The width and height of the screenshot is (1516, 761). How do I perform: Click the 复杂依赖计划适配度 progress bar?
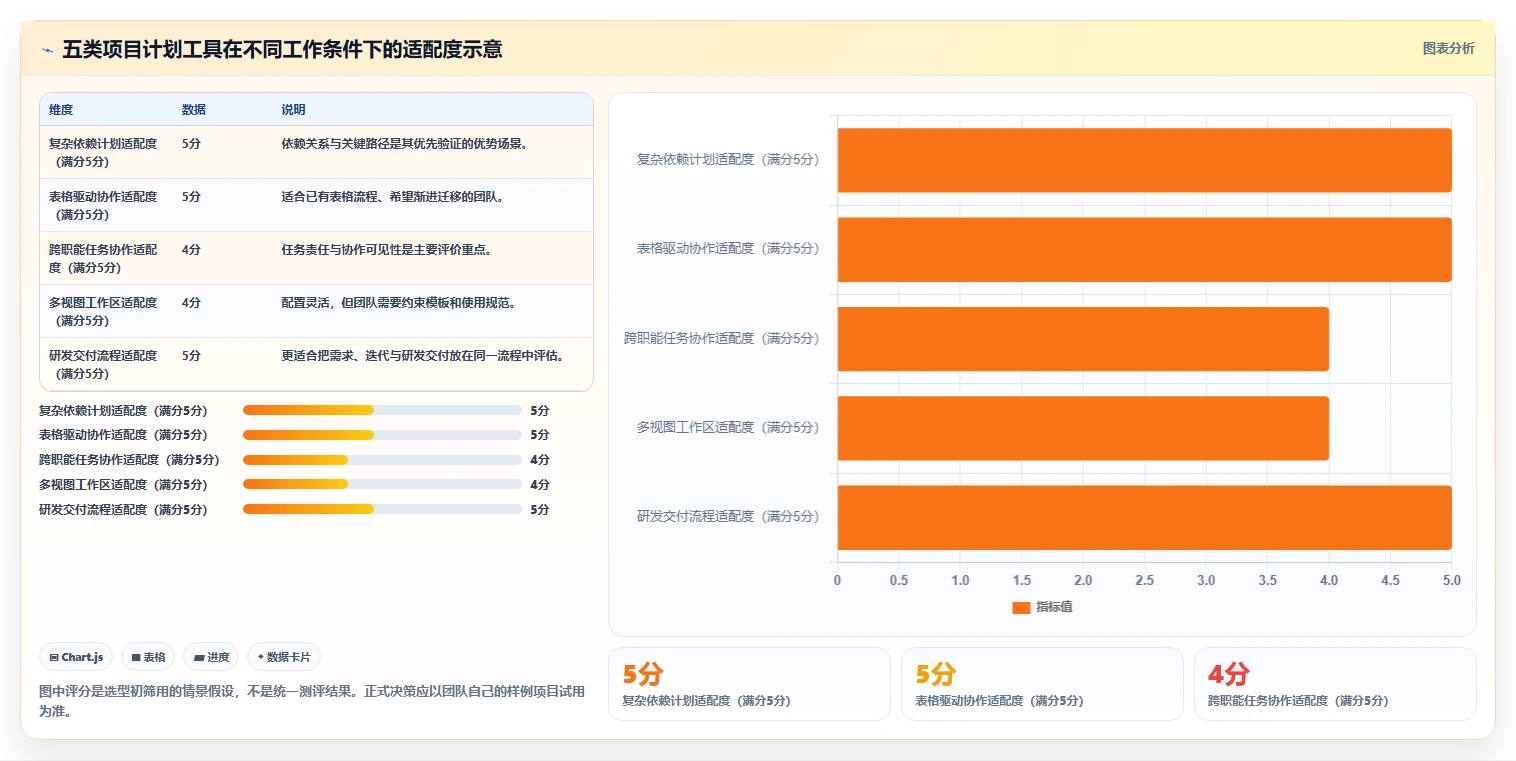tap(382, 410)
